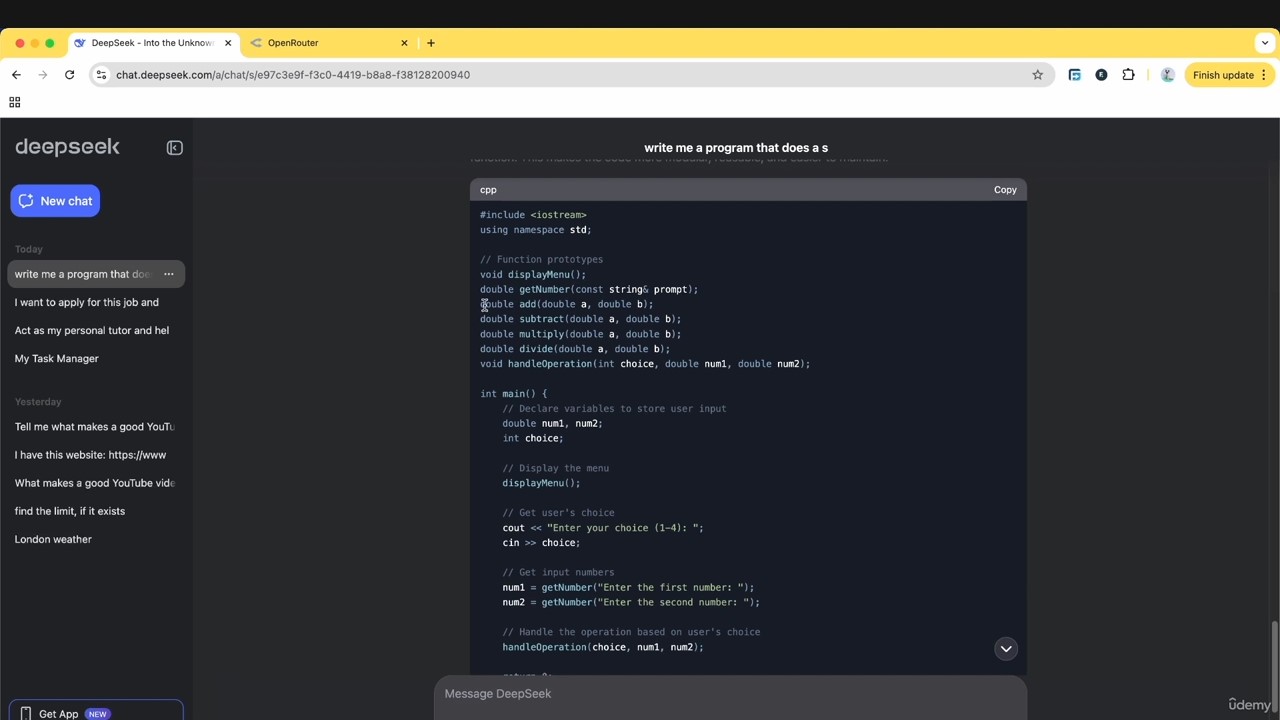Focus the Message DeepSeek input field
This screenshot has width=1280, height=720.
[x=730, y=694]
